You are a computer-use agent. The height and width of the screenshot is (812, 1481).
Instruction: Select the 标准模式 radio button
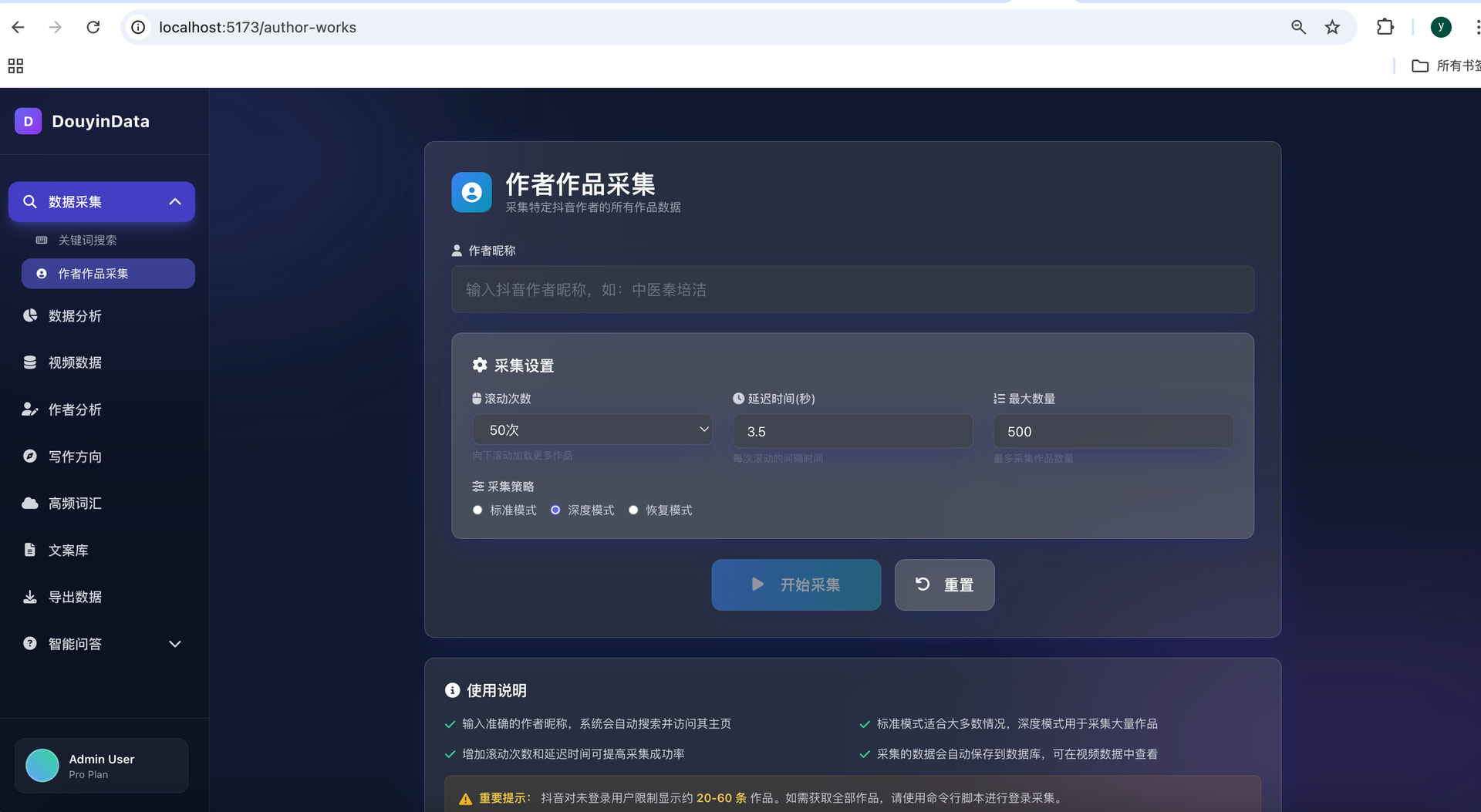pos(477,510)
